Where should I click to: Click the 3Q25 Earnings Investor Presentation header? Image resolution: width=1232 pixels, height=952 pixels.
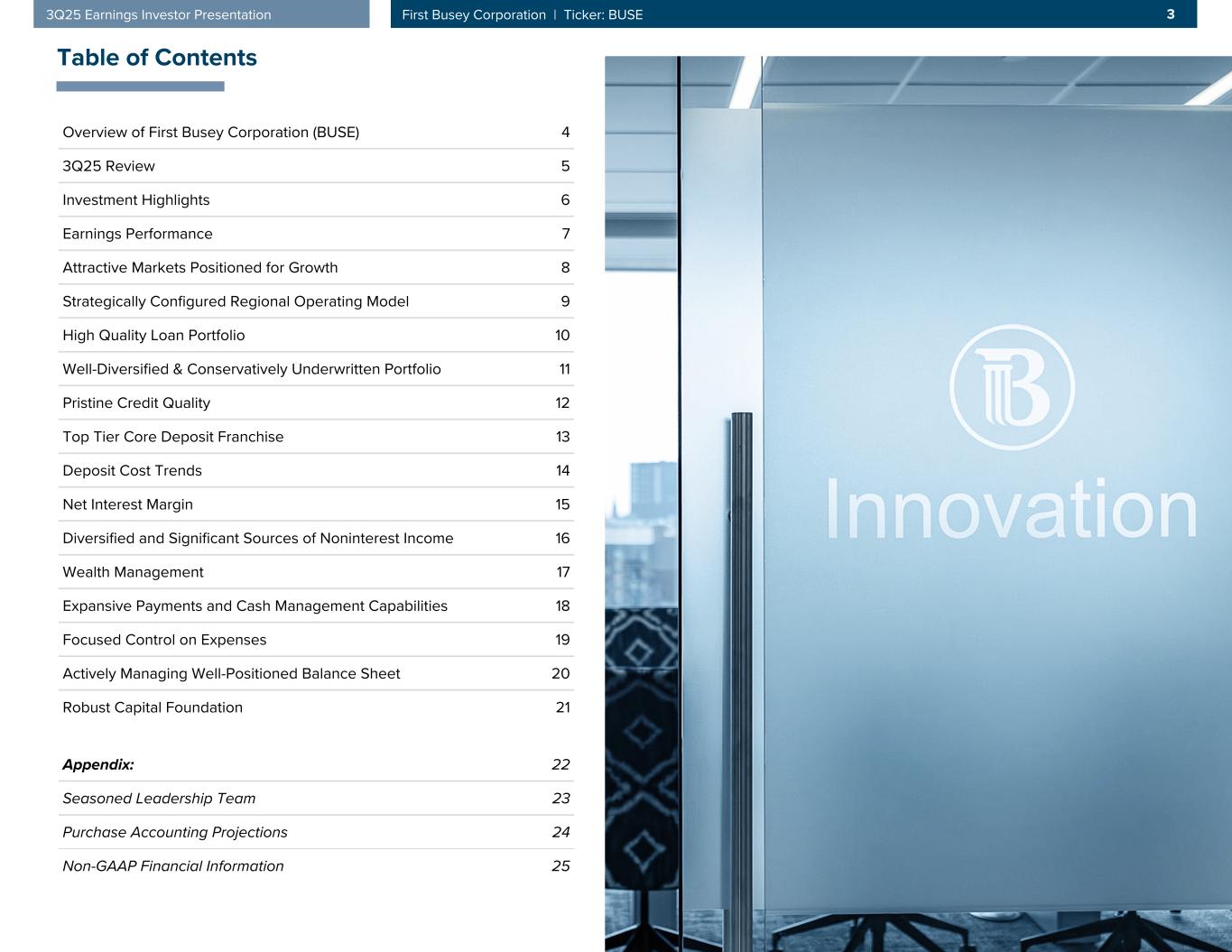(159, 14)
